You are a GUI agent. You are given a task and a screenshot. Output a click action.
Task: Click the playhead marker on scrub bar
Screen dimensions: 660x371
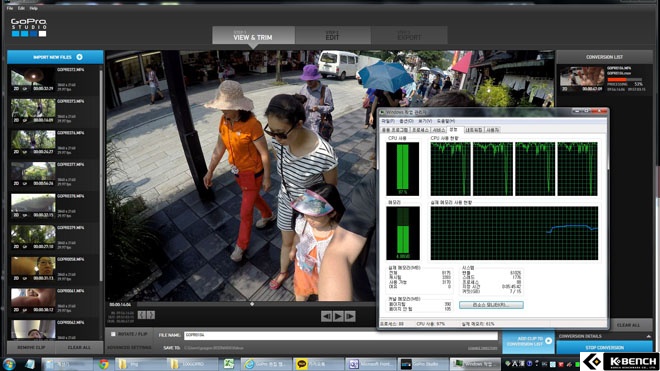click(x=252, y=304)
